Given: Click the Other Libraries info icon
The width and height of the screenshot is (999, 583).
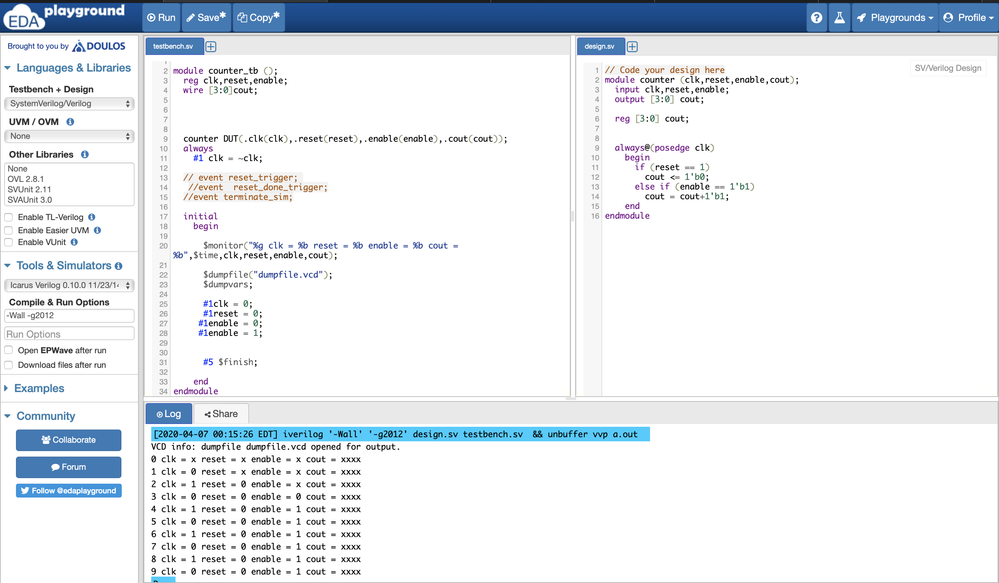Looking at the screenshot, I should (x=85, y=155).
